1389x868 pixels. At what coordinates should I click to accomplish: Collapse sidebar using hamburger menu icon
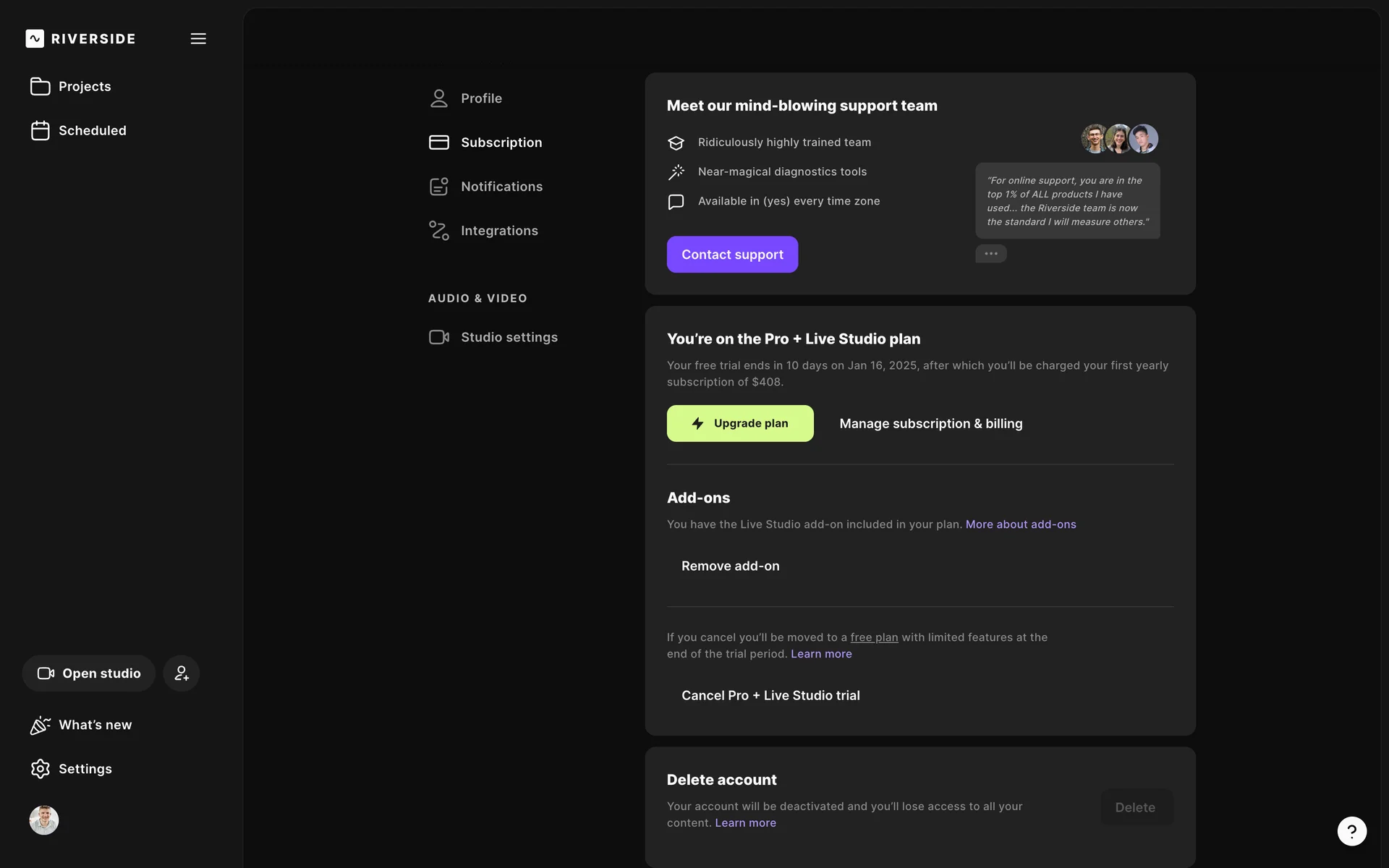[x=198, y=38]
